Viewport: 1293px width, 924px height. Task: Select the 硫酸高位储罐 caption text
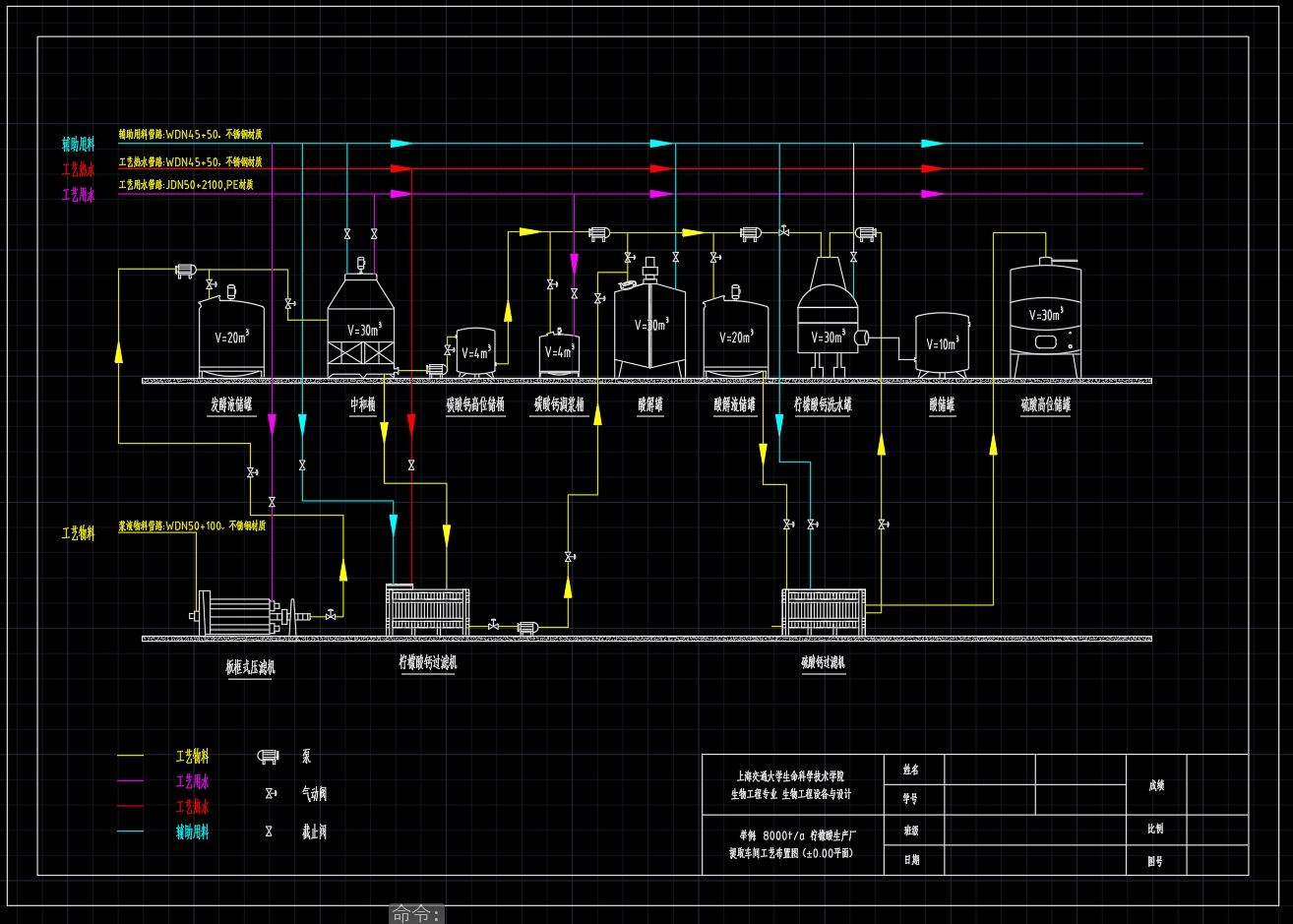1046,405
